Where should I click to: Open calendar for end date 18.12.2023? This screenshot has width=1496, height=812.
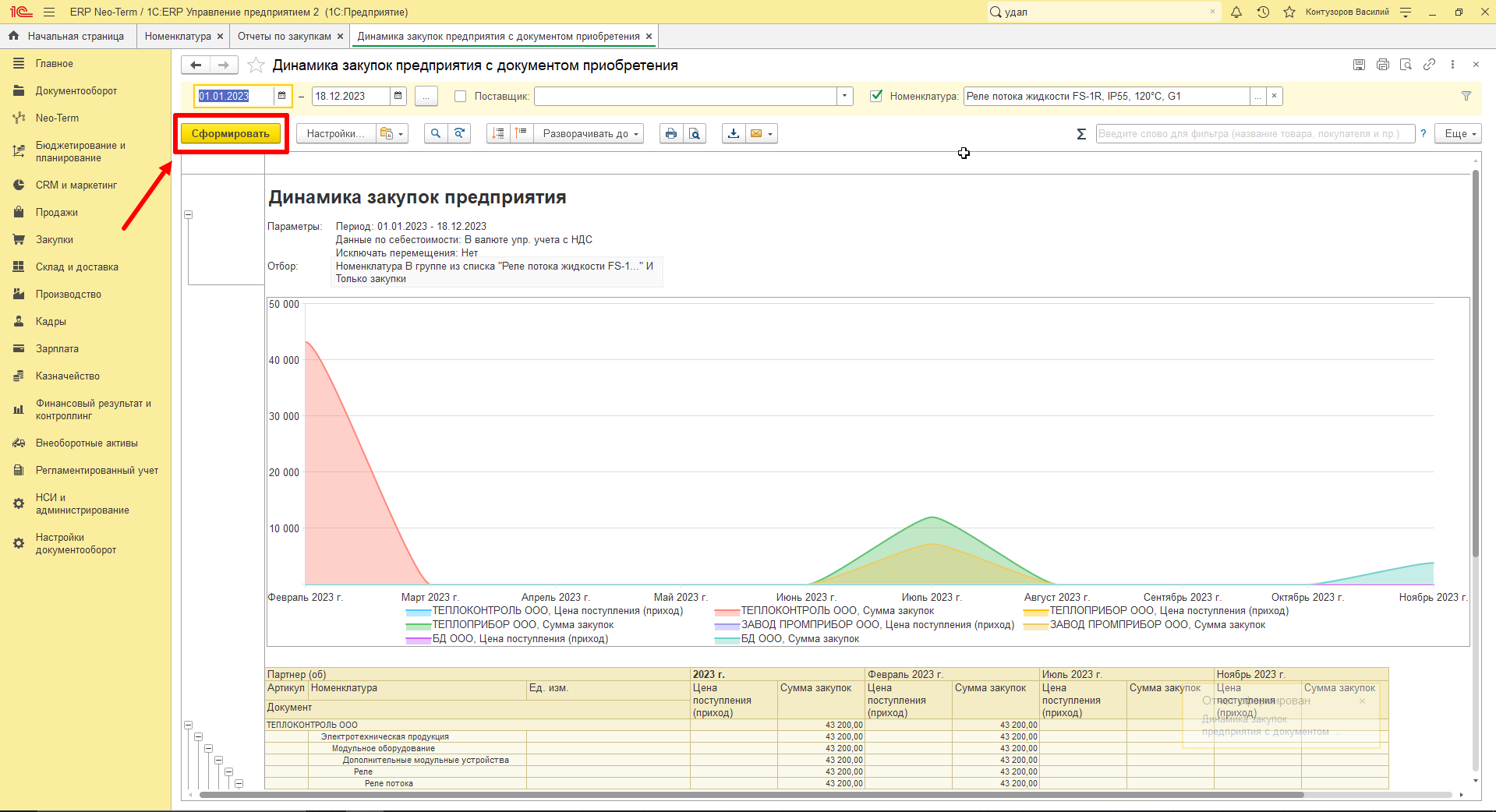coord(398,96)
